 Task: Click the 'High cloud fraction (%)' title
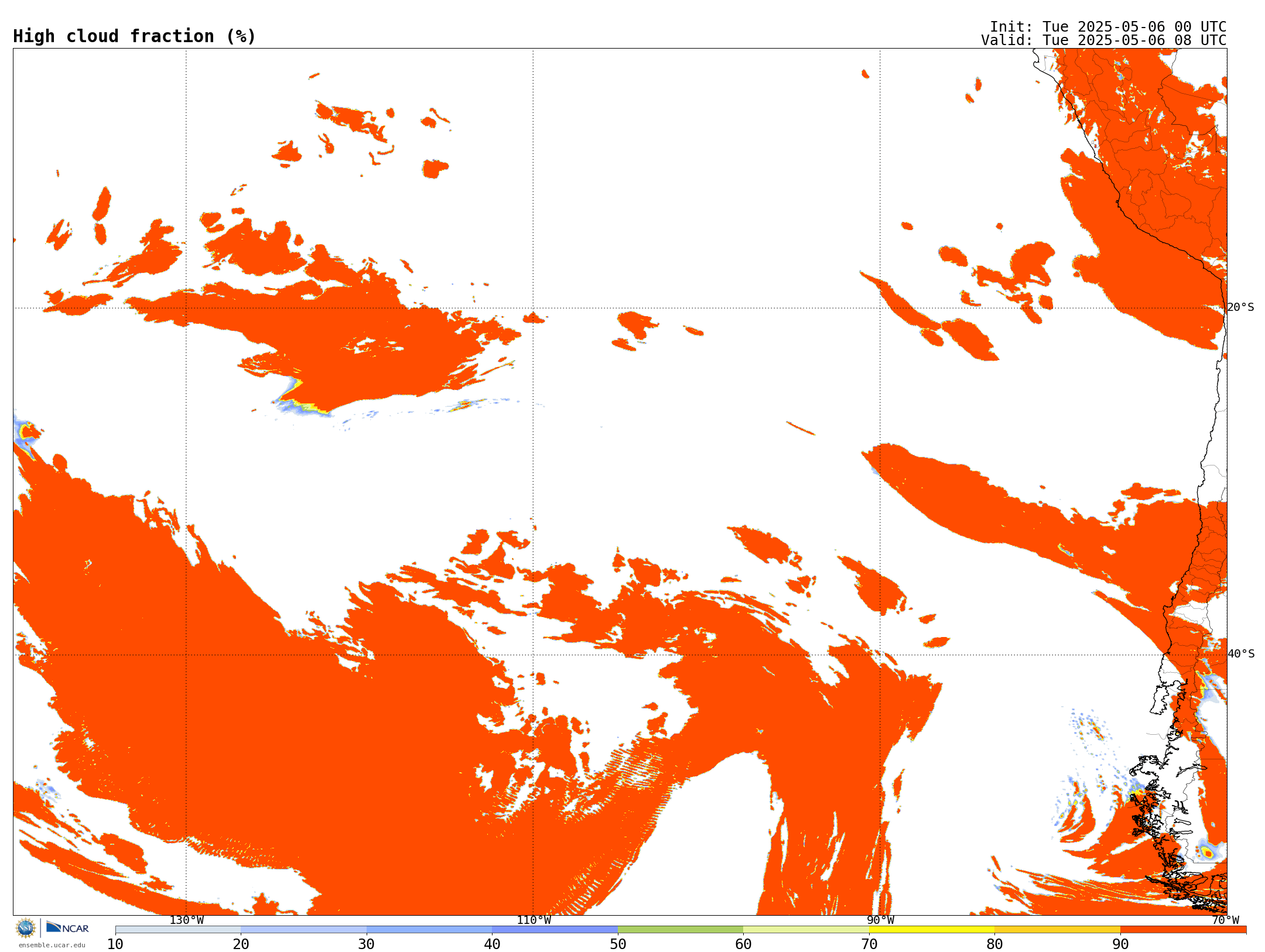click(135, 36)
